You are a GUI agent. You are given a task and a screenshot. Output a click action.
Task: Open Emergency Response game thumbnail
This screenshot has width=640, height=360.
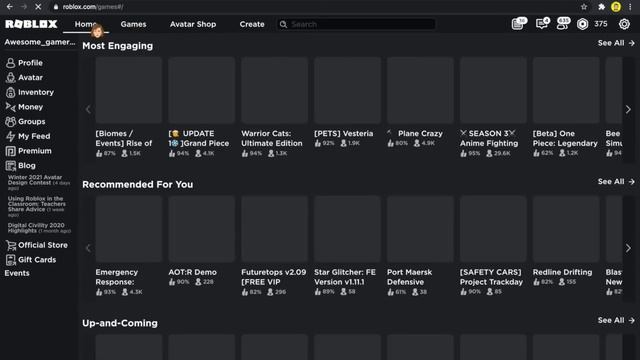(129, 229)
